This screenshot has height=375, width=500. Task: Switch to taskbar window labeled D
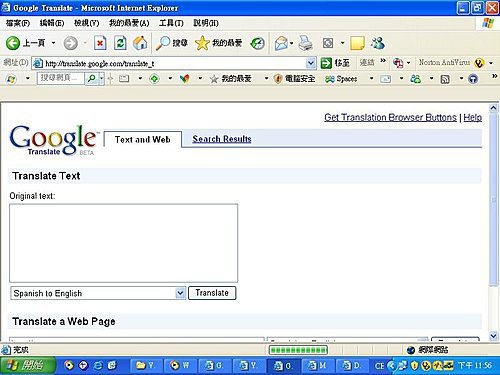coord(352,366)
